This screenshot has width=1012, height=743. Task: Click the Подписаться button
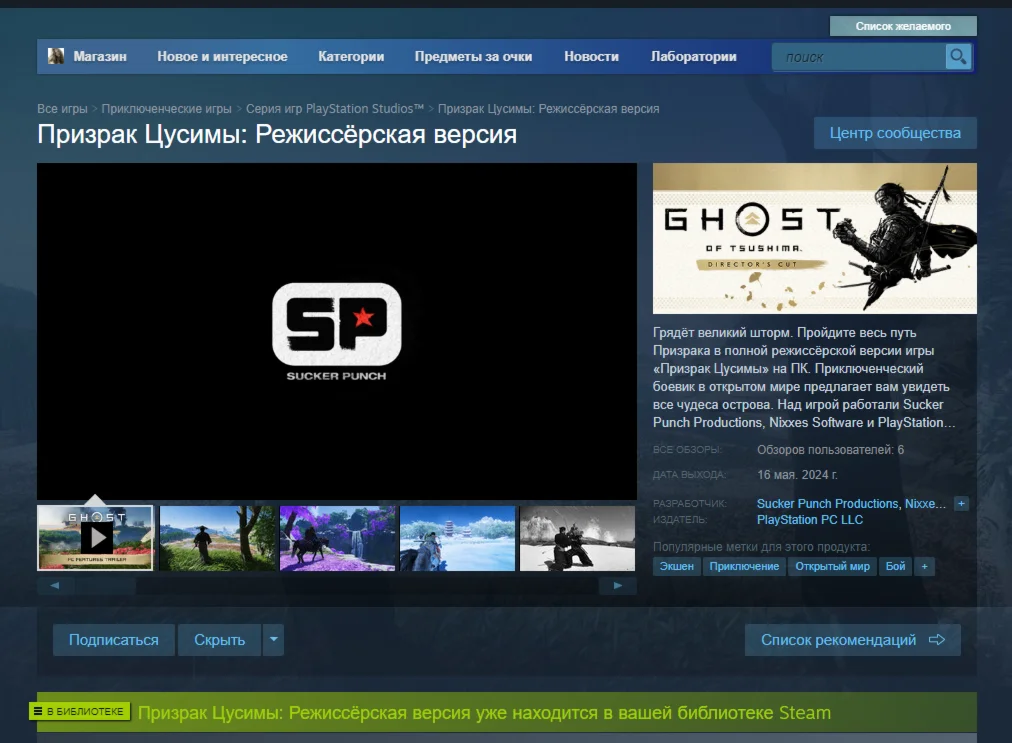tap(113, 640)
